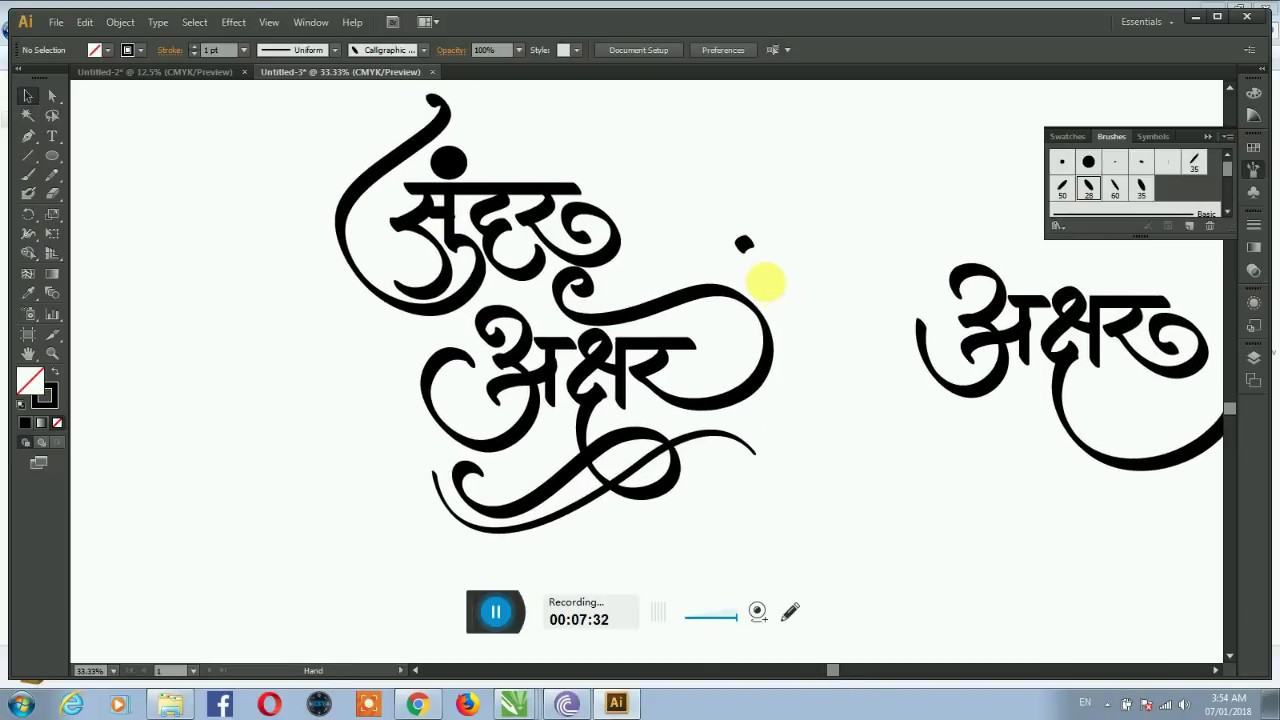Open the Brushes panel options menu

coord(1227,136)
